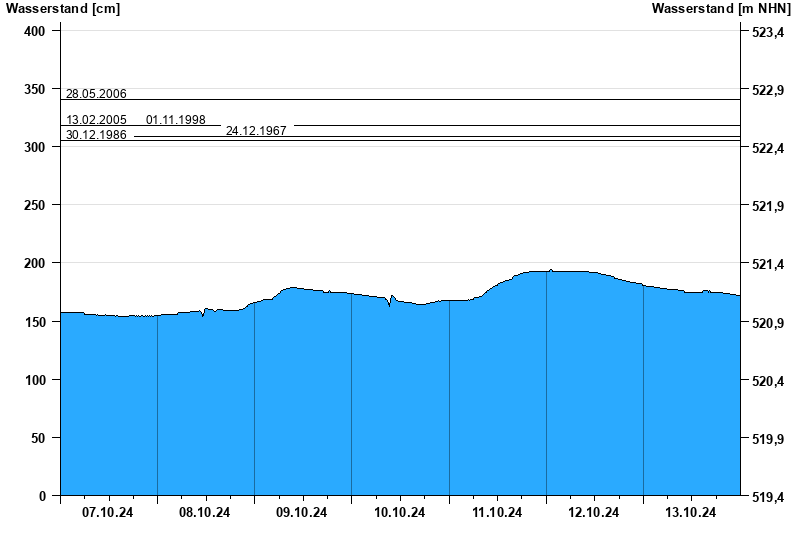This screenshot has width=800, height=550.
Task: Click the 100 tick on left axis
Action: coord(35,381)
